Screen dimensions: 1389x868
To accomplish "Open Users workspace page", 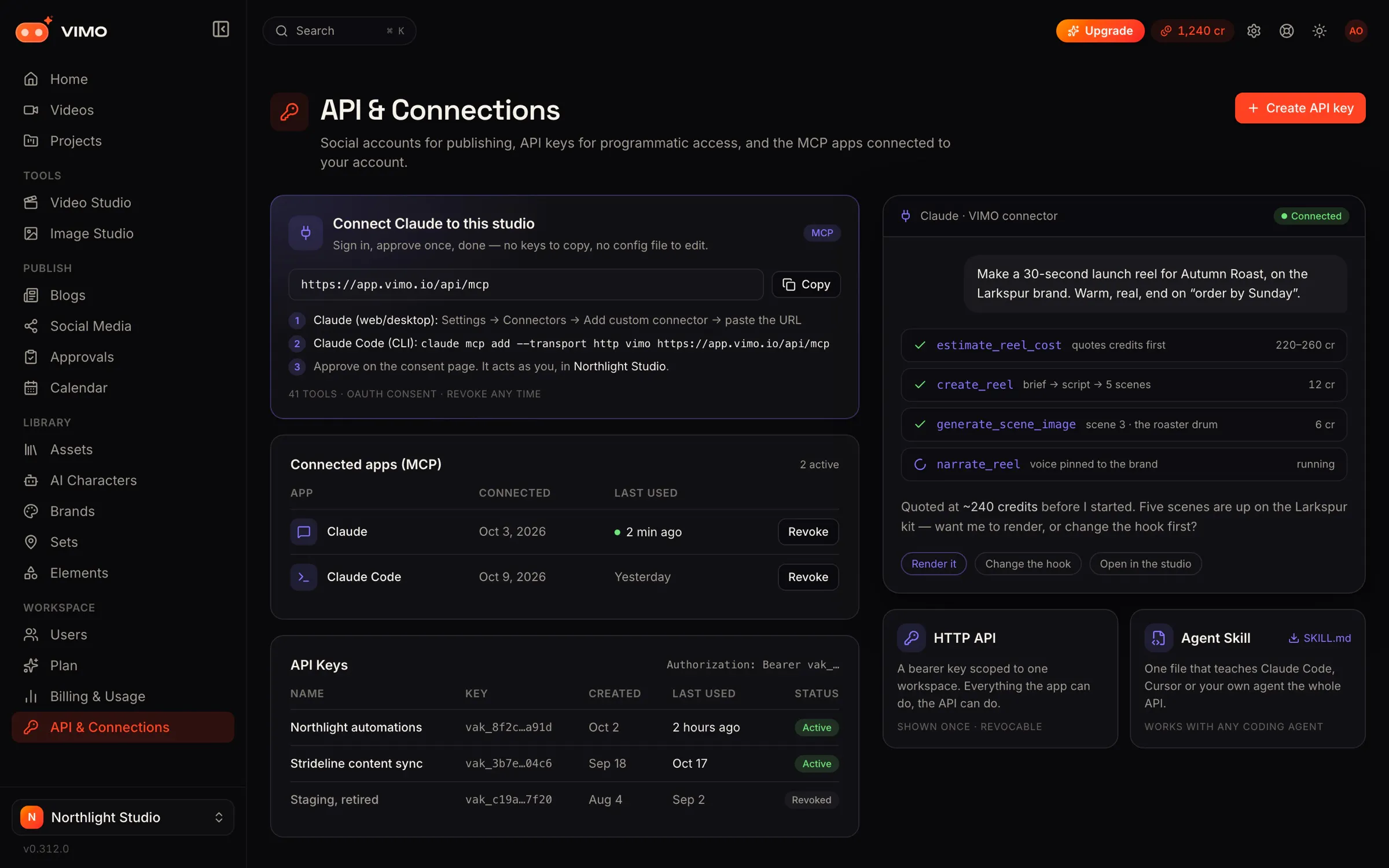I will 123,635.
